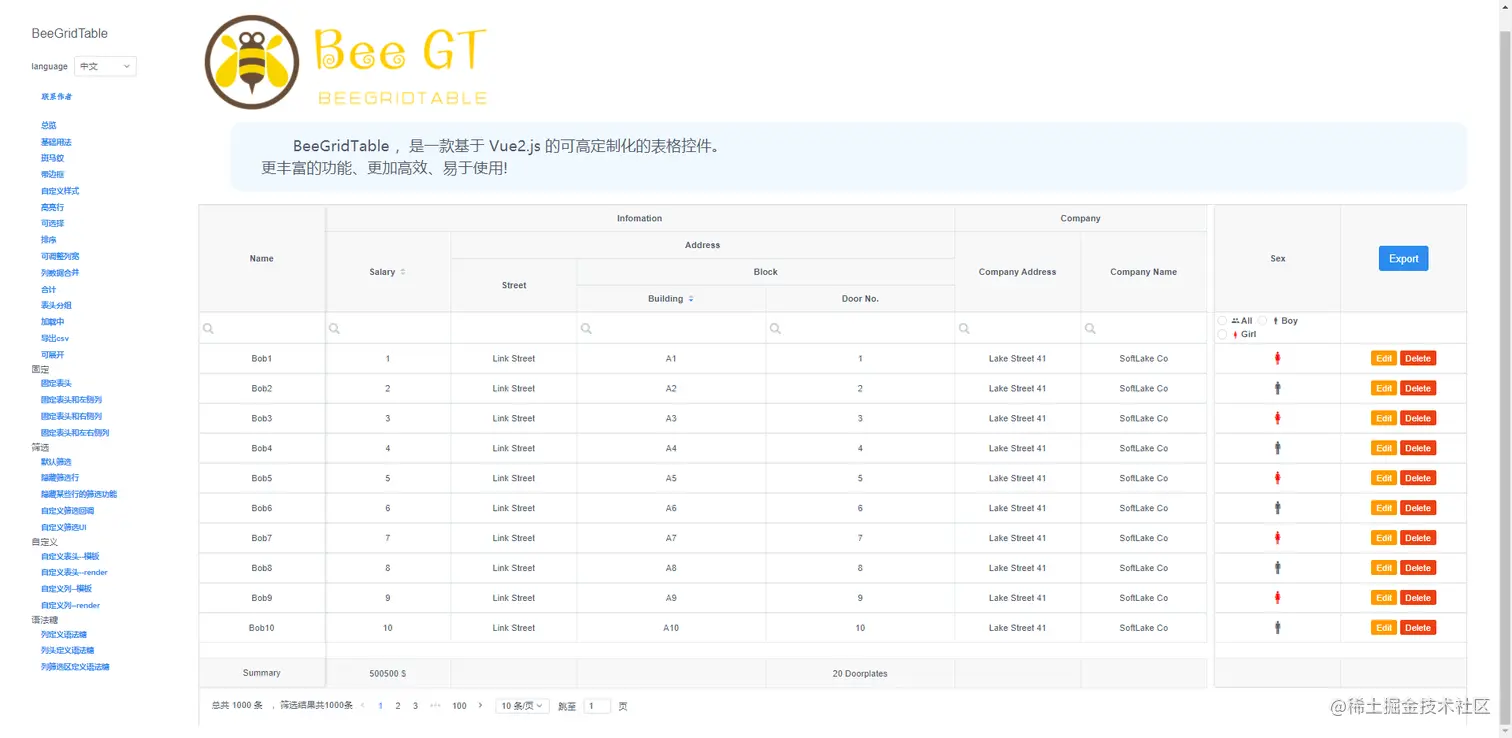Click the Street column header
The width and height of the screenshot is (1512, 738).
(514, 286)
